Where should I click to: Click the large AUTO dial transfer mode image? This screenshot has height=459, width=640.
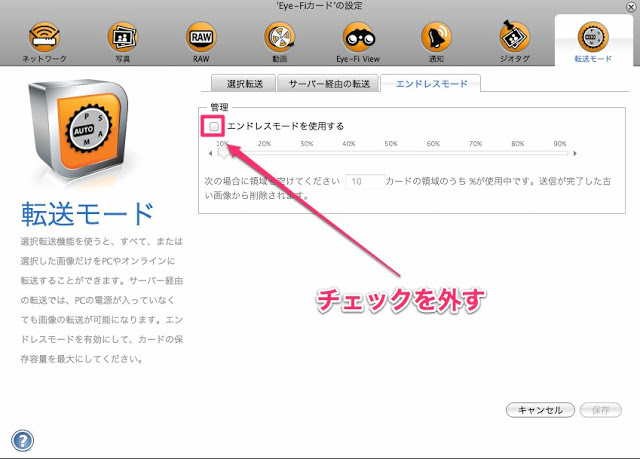coord(80,129)
